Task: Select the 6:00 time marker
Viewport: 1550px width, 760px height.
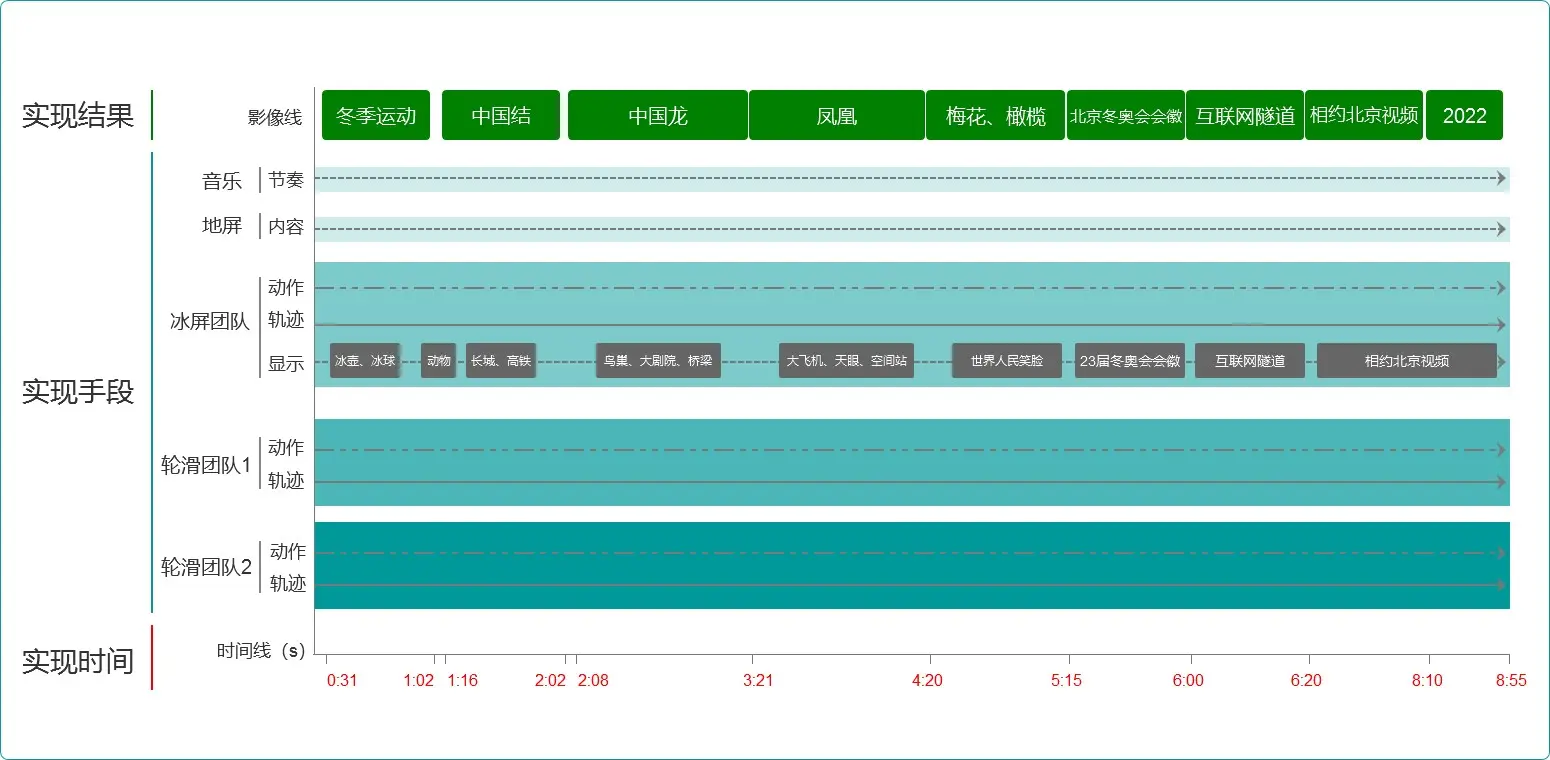Action: pos(1188,680)
